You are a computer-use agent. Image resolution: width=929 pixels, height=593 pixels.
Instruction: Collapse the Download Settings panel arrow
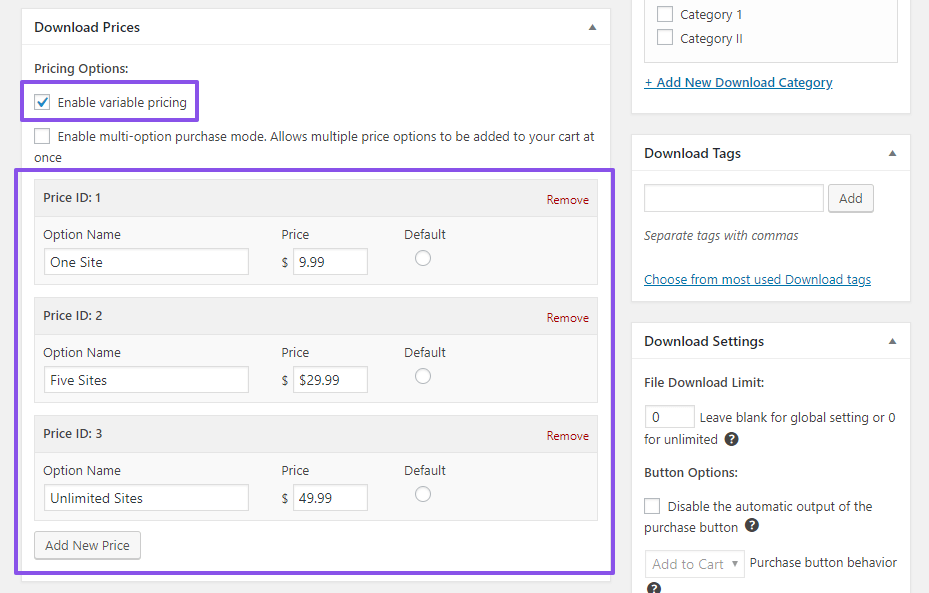coord(892,341)
